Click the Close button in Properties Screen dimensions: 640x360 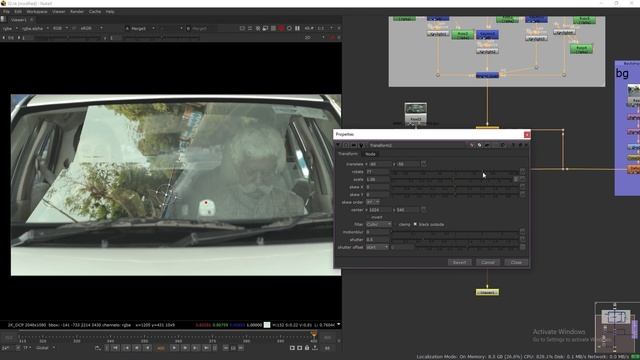[516, 262]
